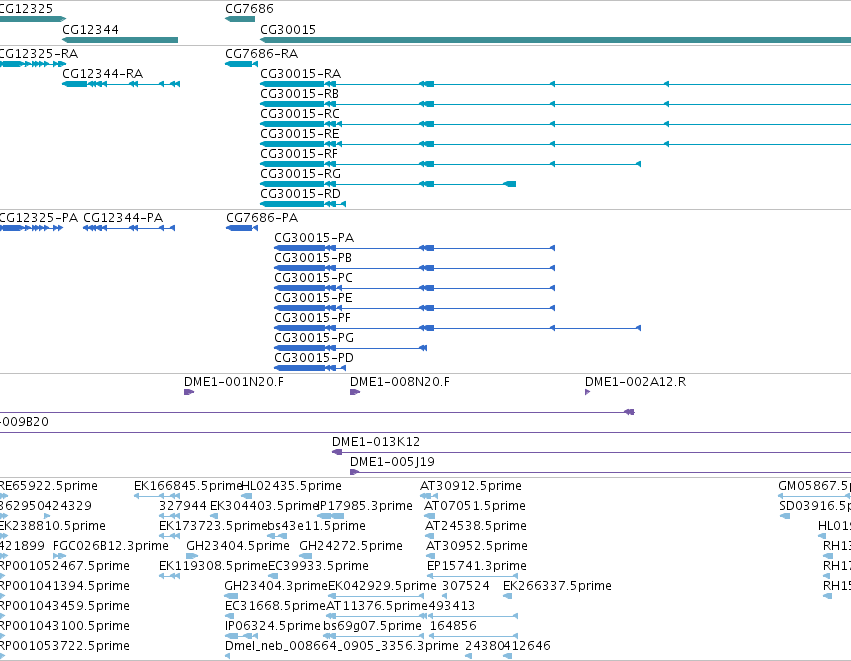Select protein CG30015-PA
This screenshot has height=661, width=851.
(415, 248)
